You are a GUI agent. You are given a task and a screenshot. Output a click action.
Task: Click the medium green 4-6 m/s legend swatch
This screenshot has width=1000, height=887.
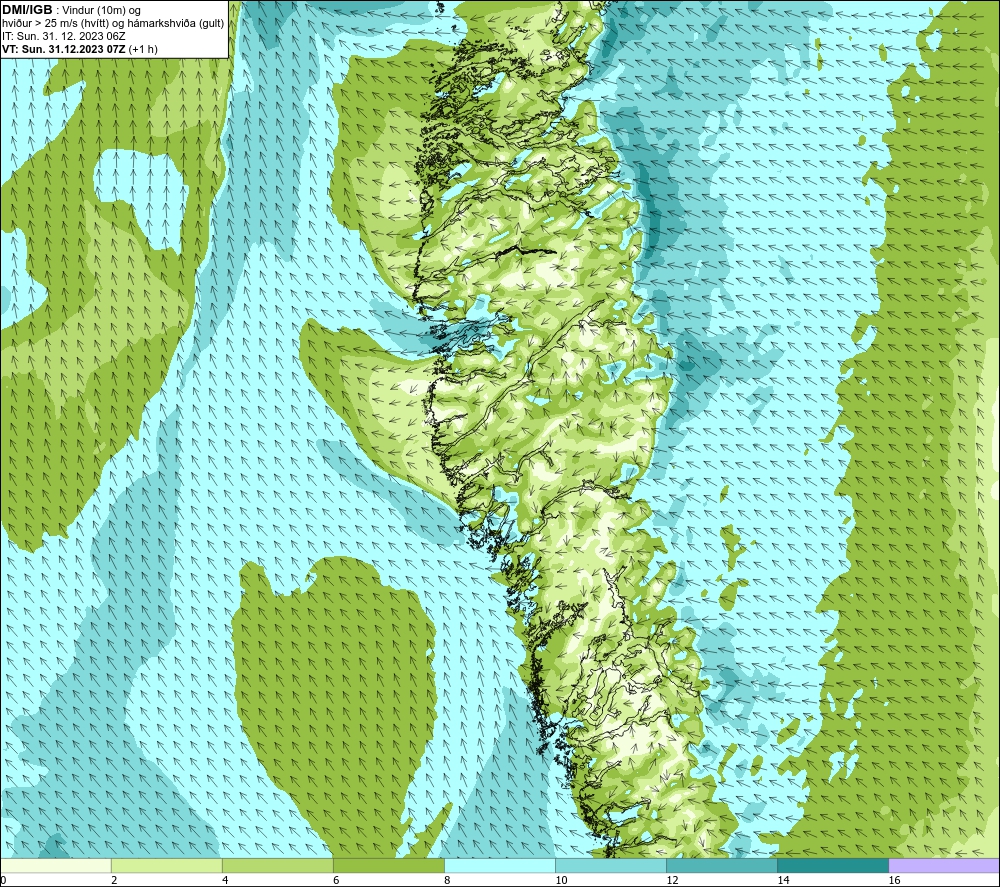tap(277, 865)
